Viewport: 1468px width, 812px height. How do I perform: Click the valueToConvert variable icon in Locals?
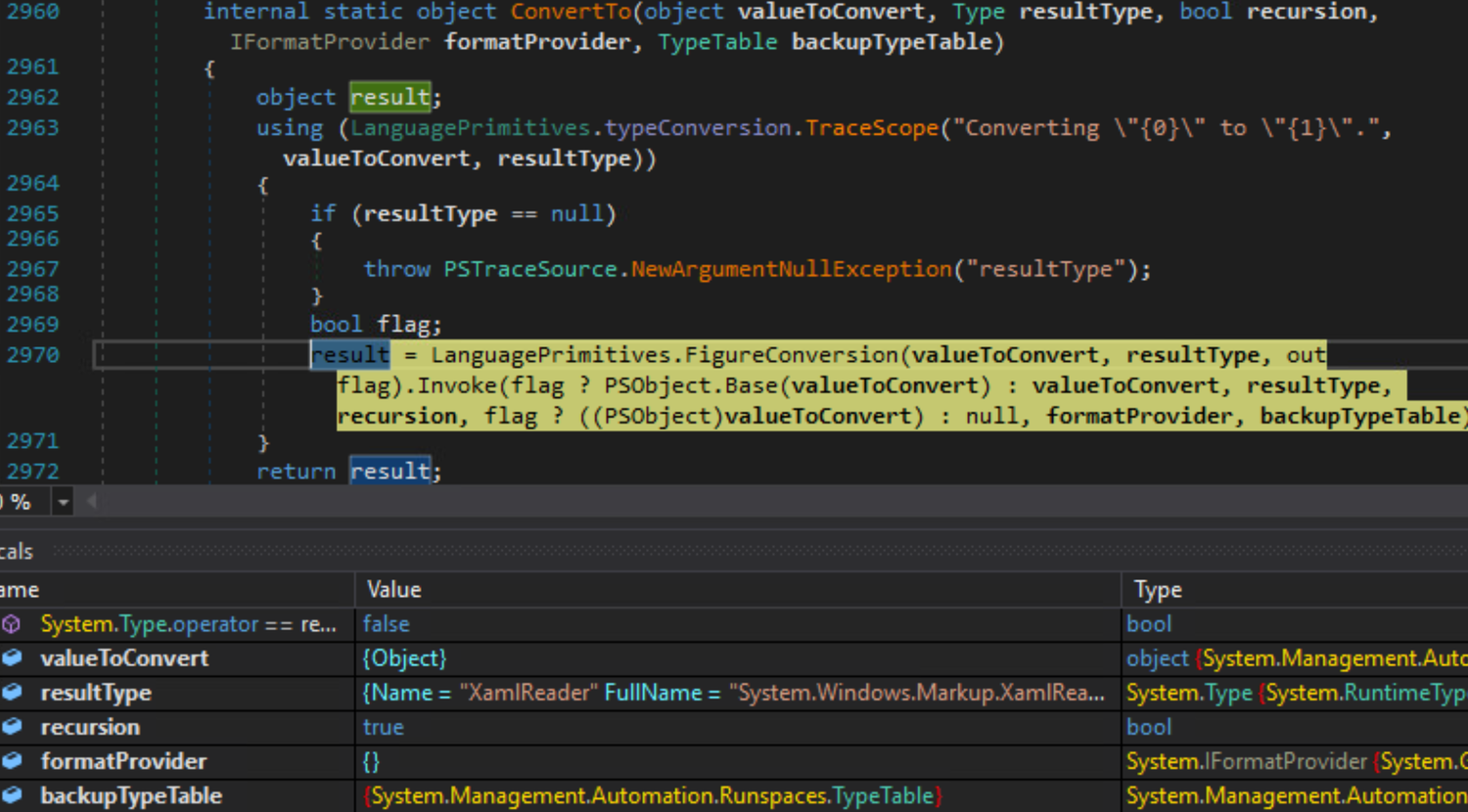click(12, 657)
